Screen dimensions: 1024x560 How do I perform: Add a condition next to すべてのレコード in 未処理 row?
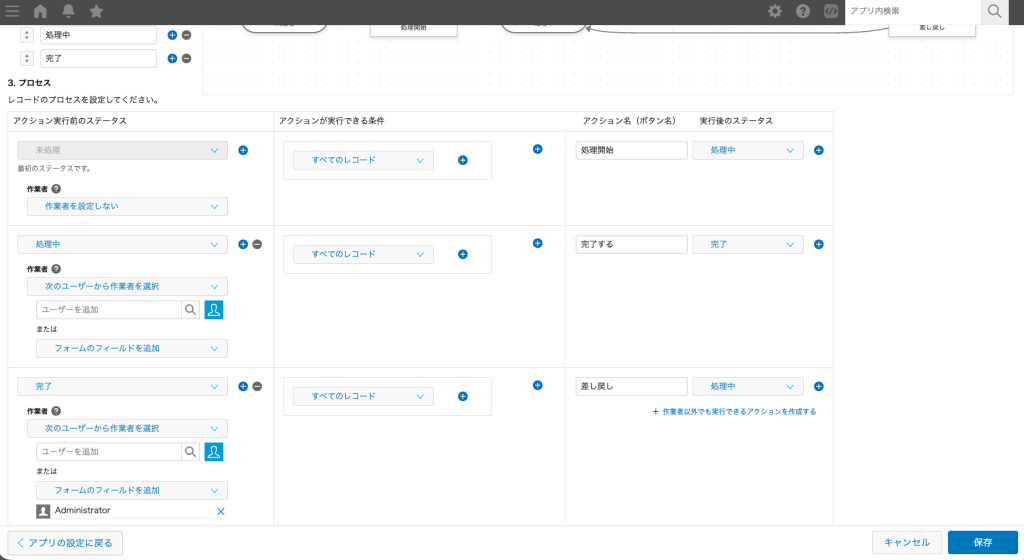(x=463, y=160)
